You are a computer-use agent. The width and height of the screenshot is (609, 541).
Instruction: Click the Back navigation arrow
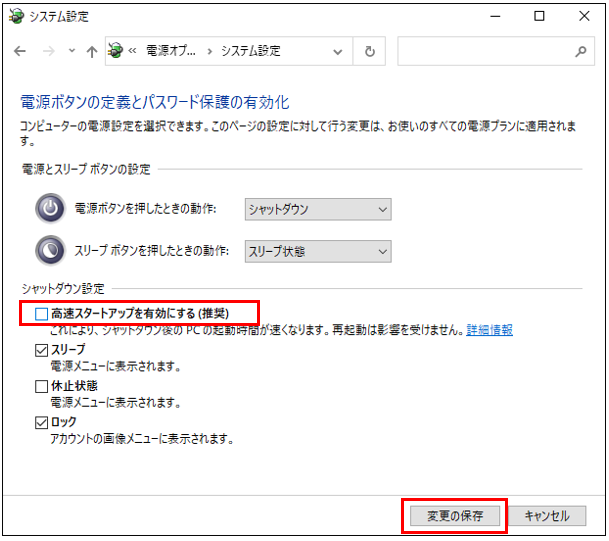20,51
